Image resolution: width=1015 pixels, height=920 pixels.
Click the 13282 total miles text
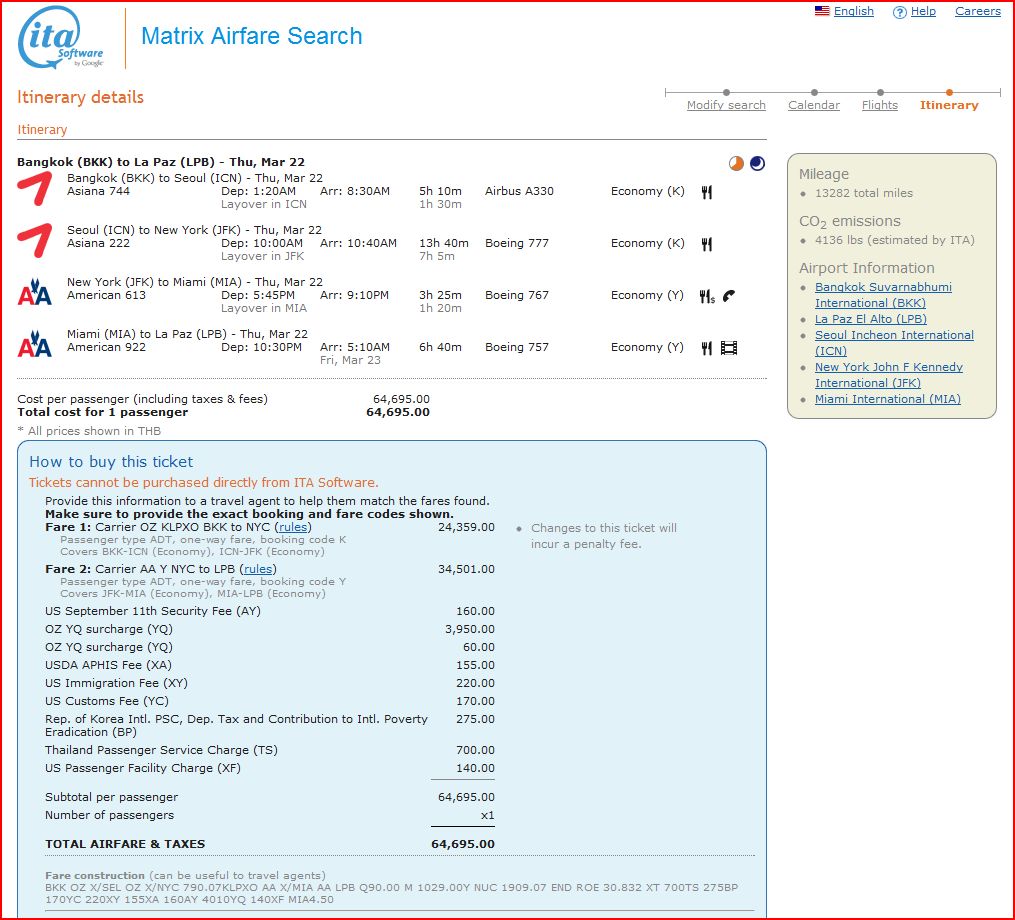click(864, 193)
